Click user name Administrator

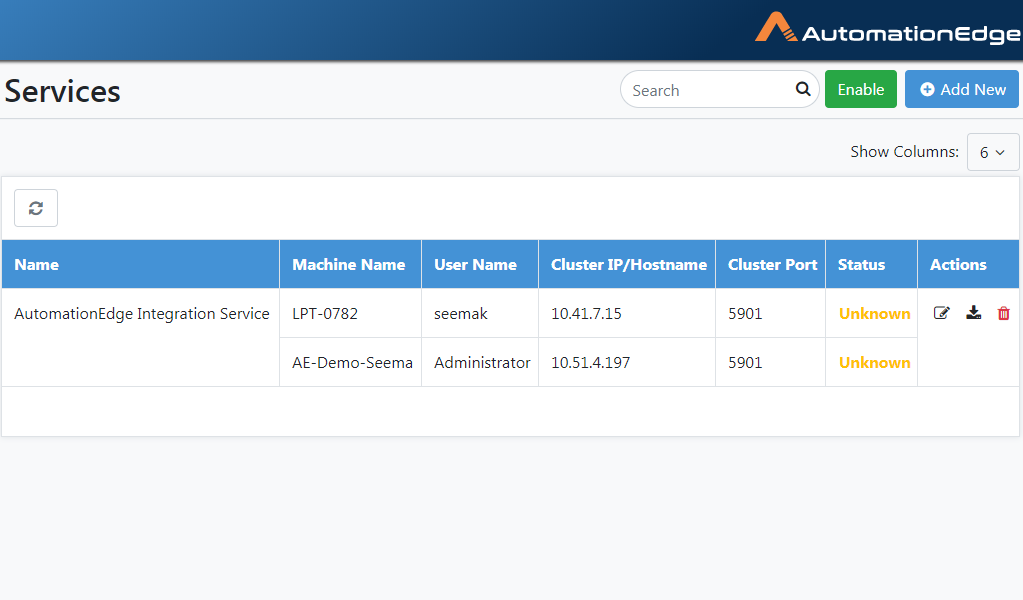(x=482, y=363)
